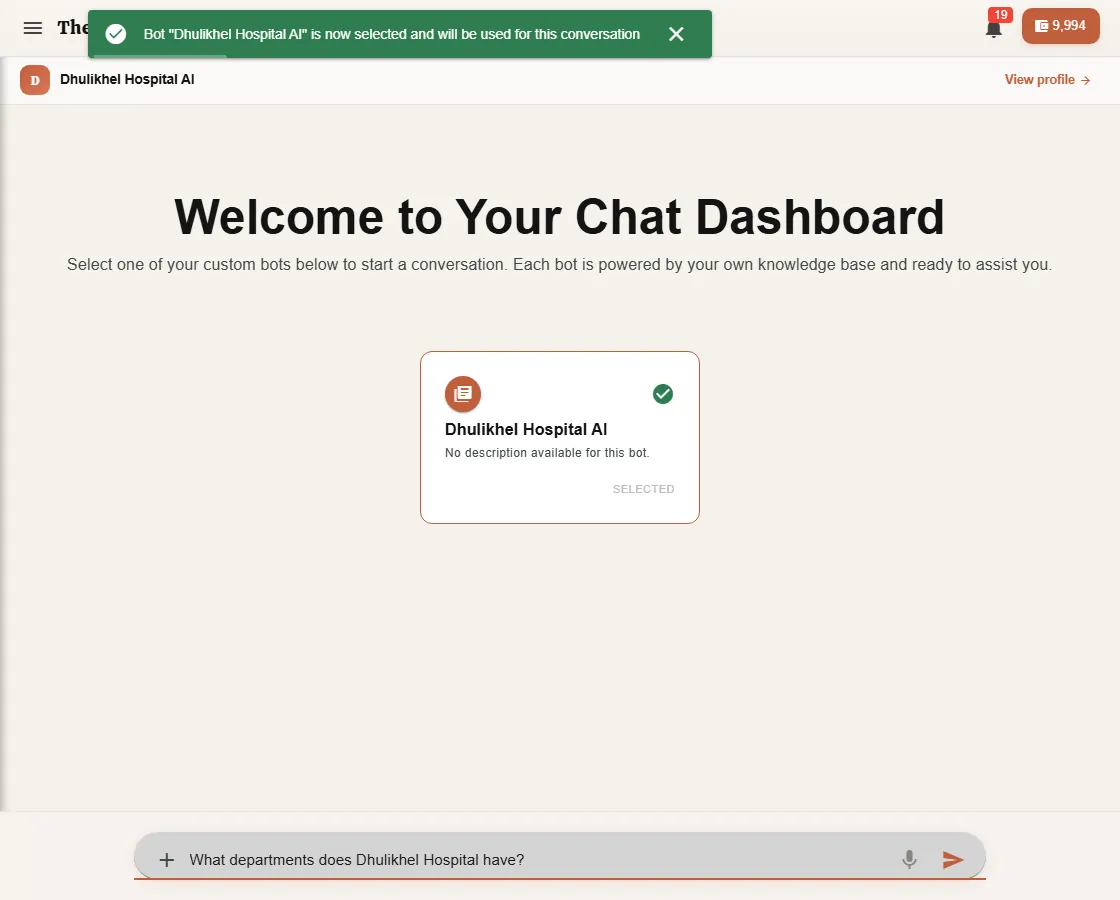The width and height of the screenshot is (1120, 900).
Task: Click the arrow beside View profile
Action: tap(1085, 80)
